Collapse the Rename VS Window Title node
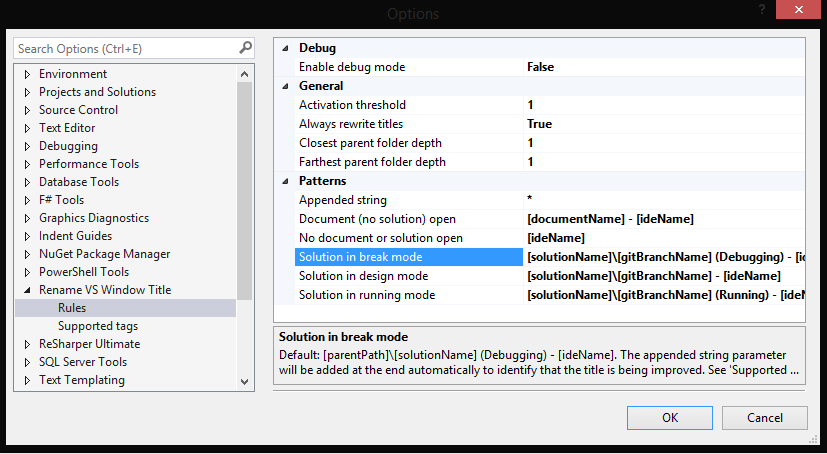 tap(27, 290)
